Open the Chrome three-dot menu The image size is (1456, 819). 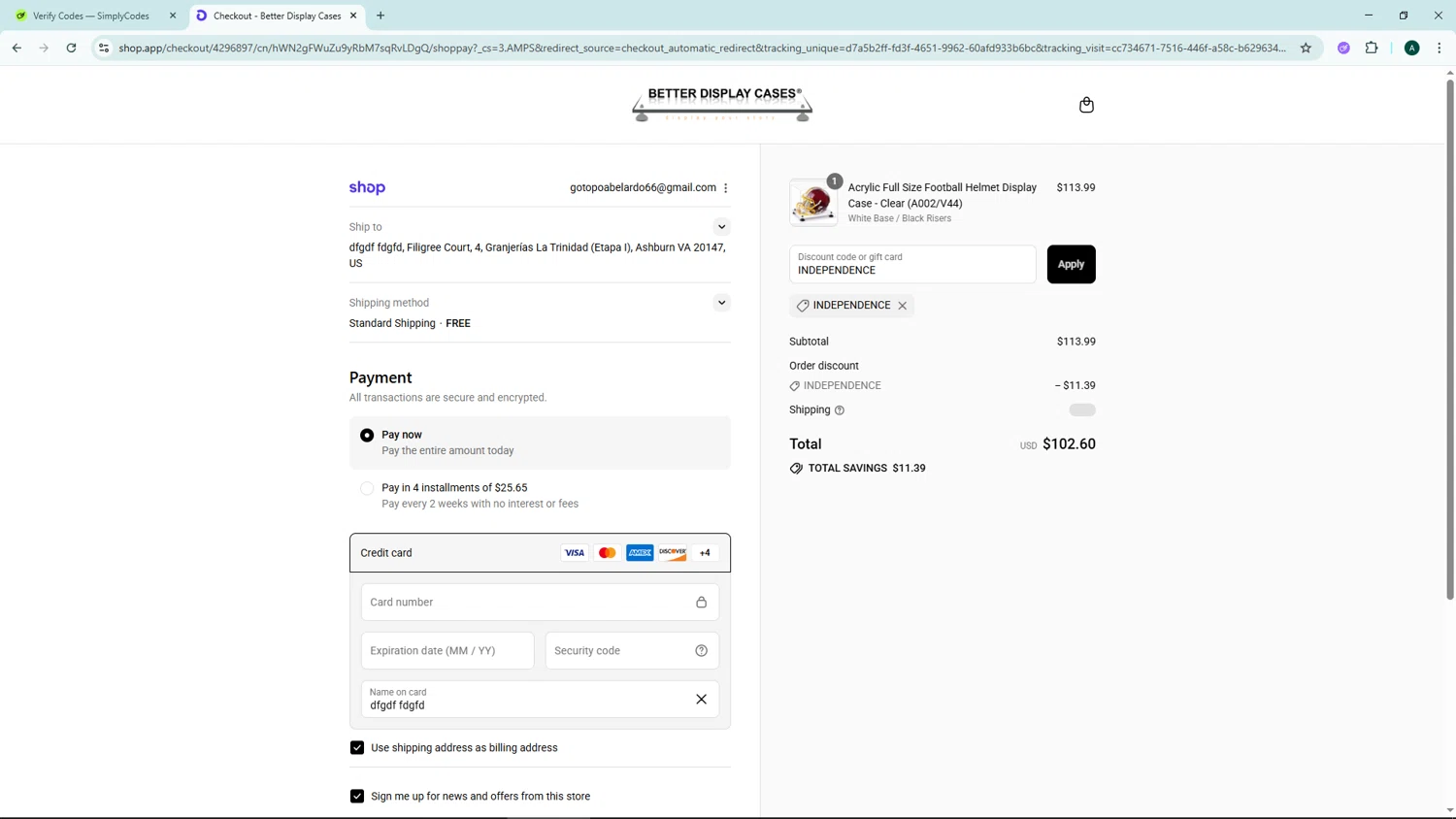pyautogui.click(x=1439, y=48)
